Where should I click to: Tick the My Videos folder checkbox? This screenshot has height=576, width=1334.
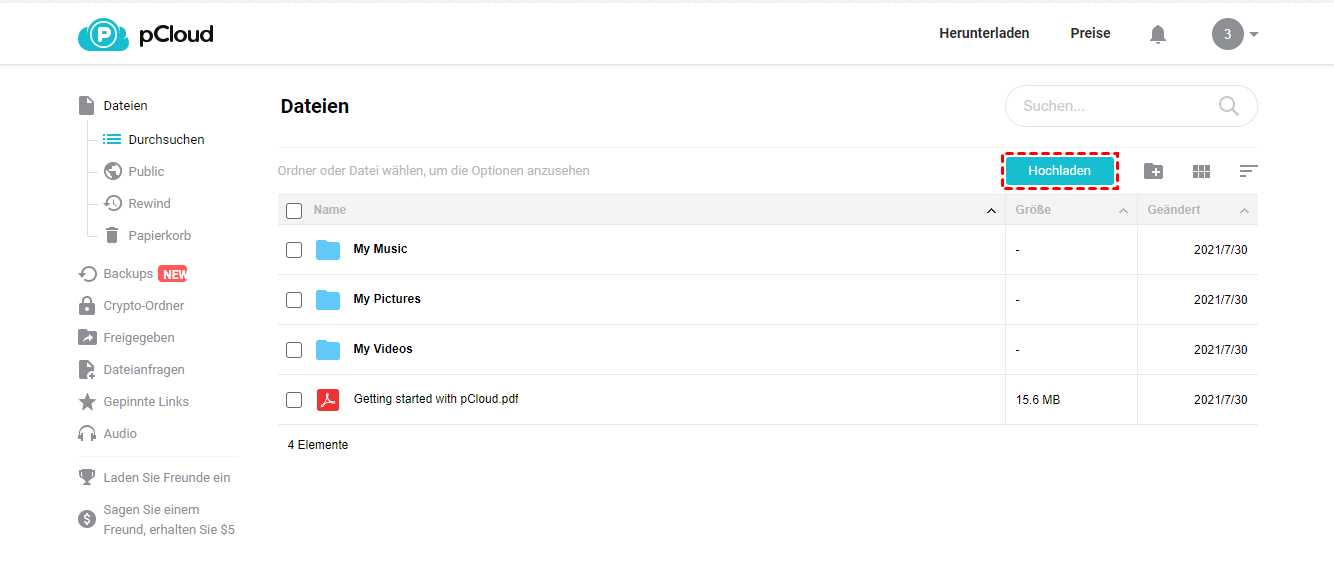click(x=294, y=350)
